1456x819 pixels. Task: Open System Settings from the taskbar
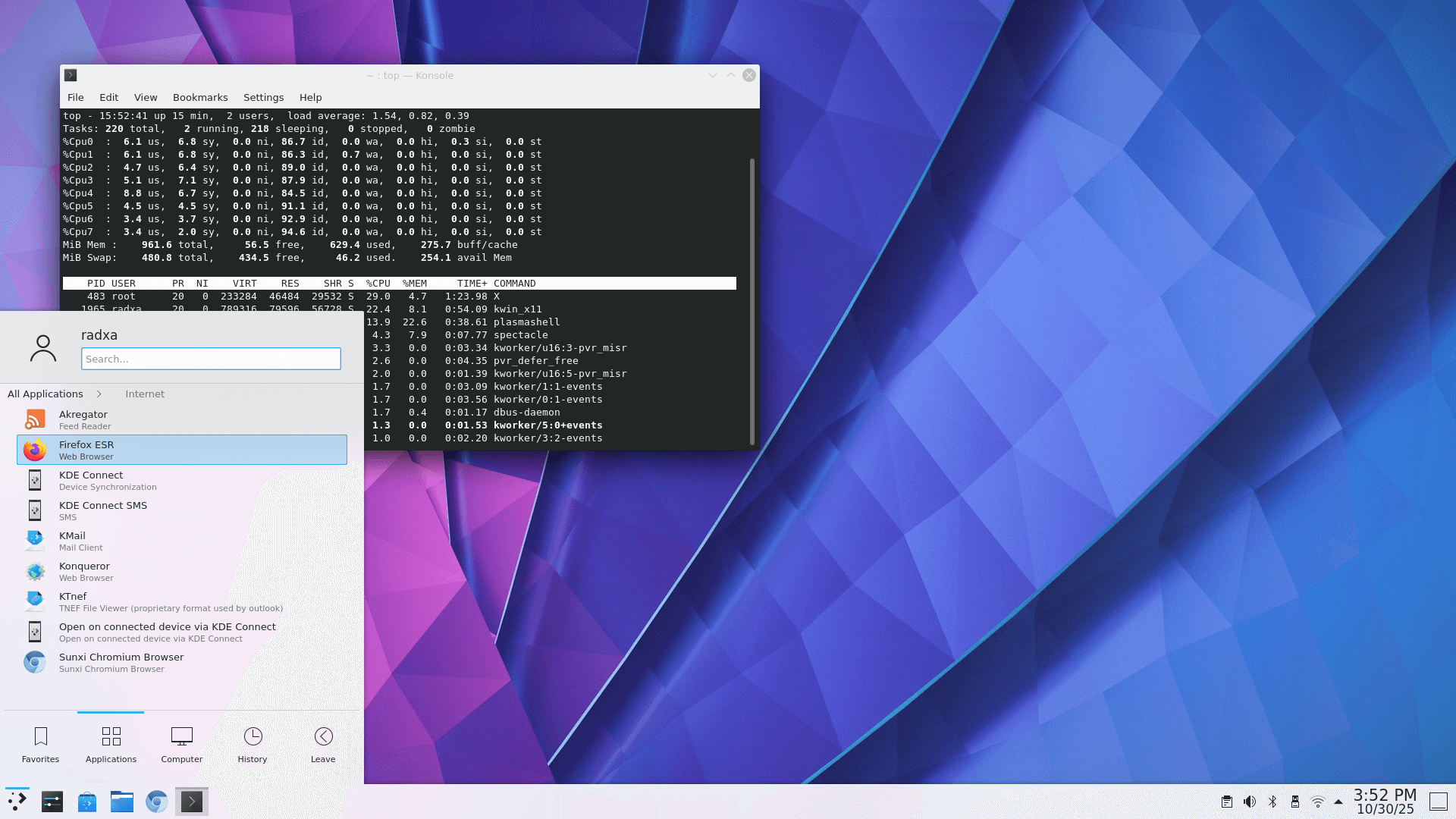tap(52, 802)
